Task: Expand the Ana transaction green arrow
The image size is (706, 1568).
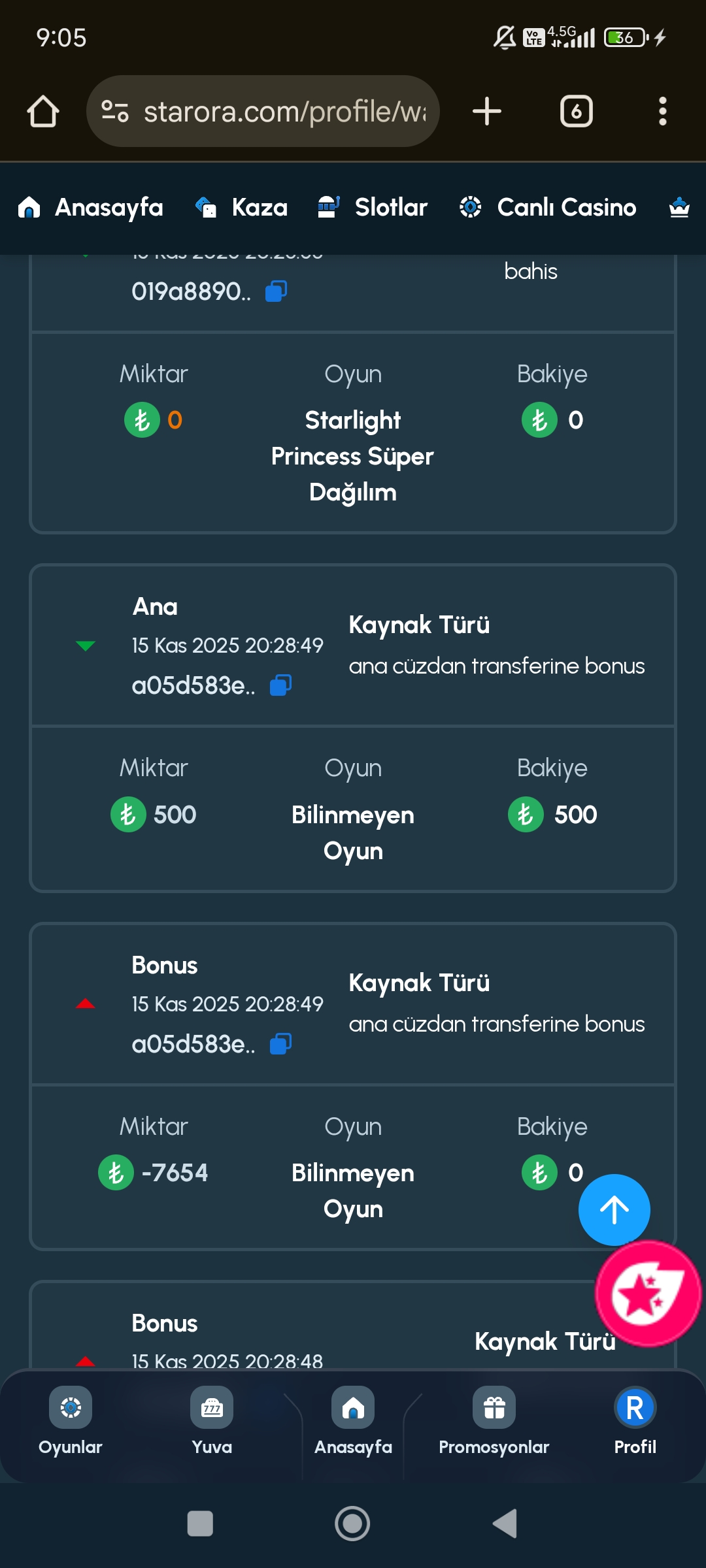Action: 86,645
